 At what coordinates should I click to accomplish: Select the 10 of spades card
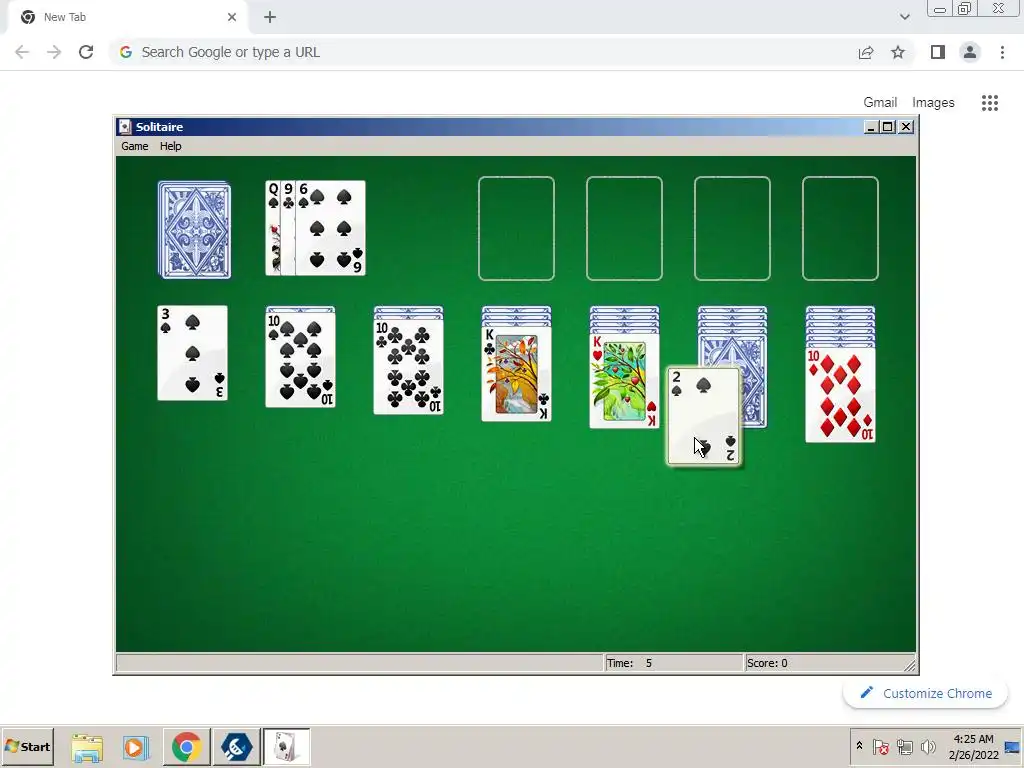coord(300,359)
